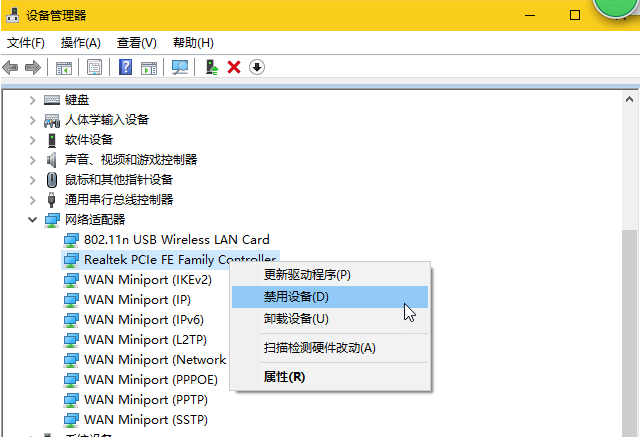Toggle the action pane toolbar icon

(149, 68)
